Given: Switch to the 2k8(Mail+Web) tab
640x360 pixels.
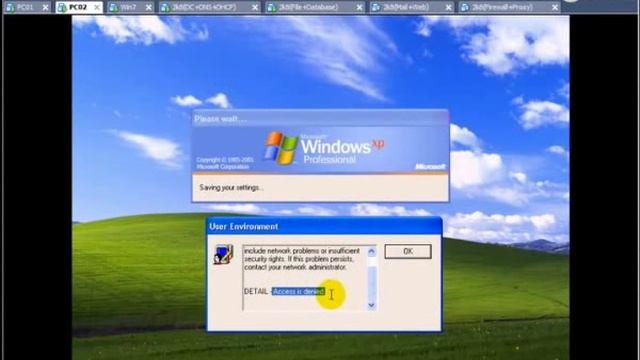Looking at the screenshot, I should click(411, 7).
